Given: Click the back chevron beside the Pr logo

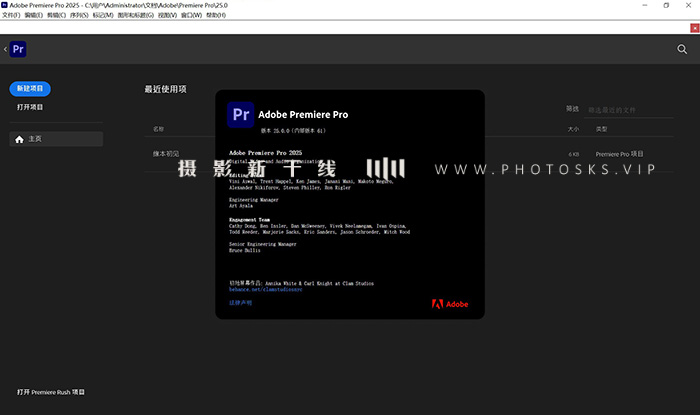Looking at the screenshot, I should tap(5, 49).
